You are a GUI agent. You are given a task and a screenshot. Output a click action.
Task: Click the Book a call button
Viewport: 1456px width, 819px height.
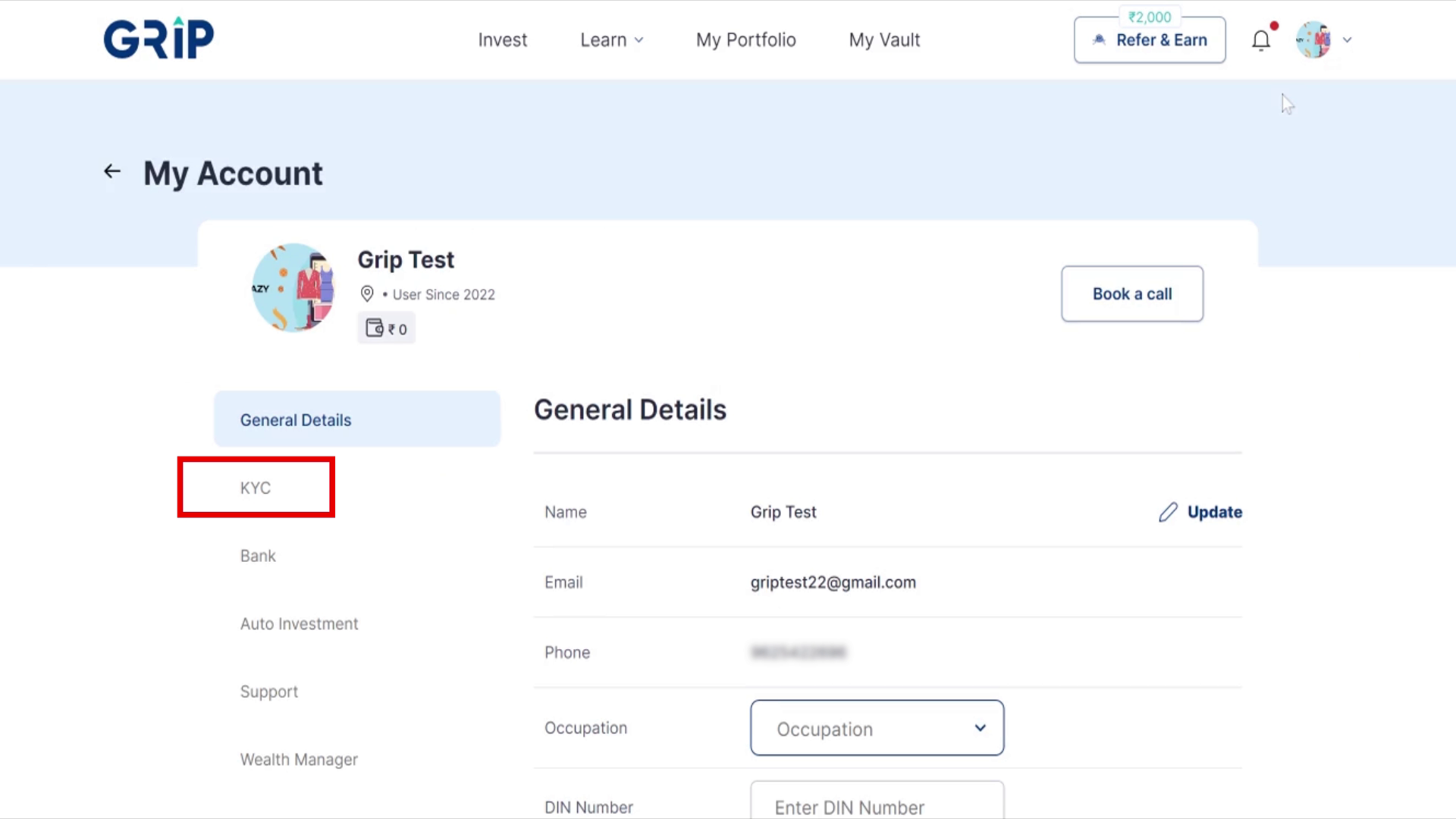[1132, 293]
